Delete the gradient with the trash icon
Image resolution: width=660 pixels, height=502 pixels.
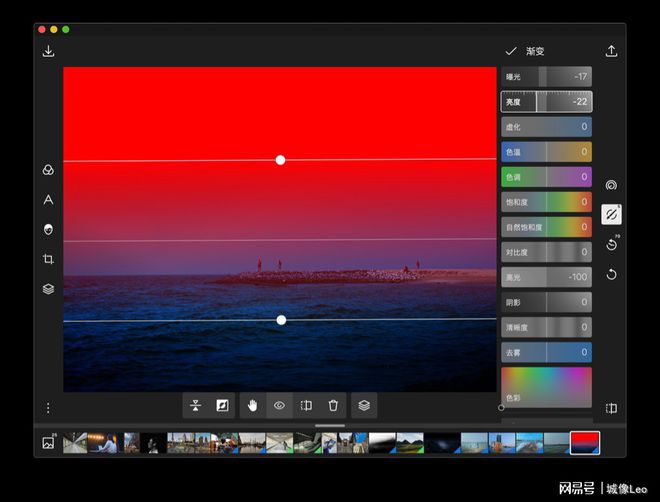coord(333,406)
